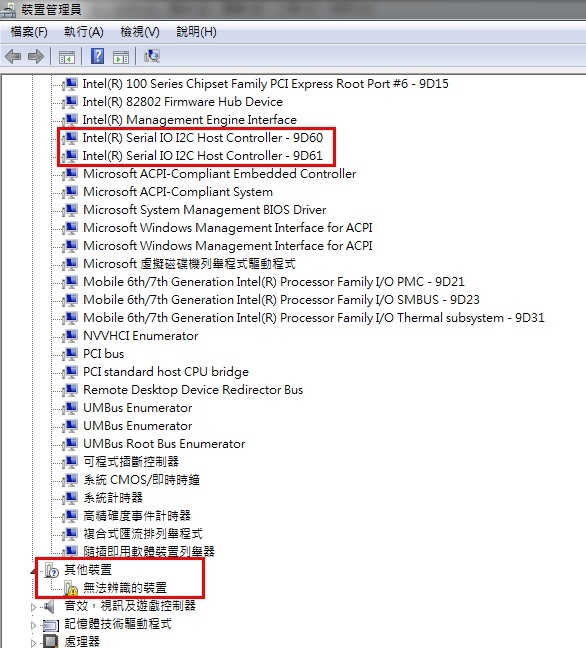Select Processor Family I/O PMC - 9D21
Image resolution: width=586 pixels, height=648 pixels.
pyautogui.click(x=274, y=282)
